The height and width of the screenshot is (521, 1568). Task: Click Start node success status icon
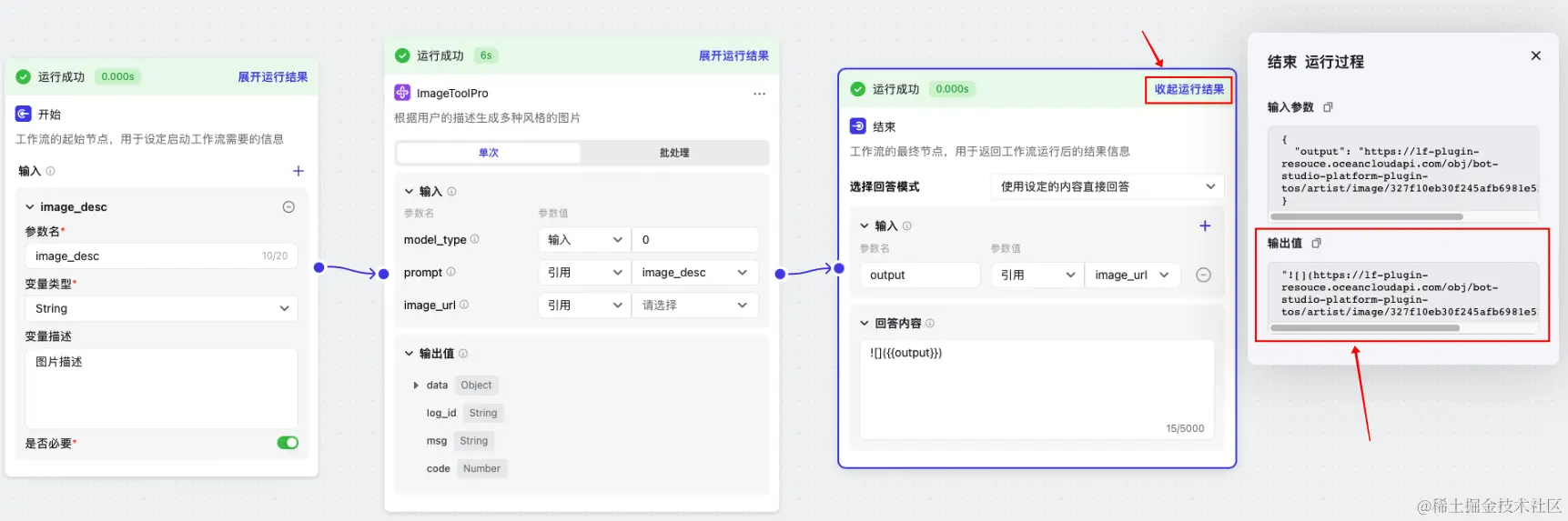point(24,77)
